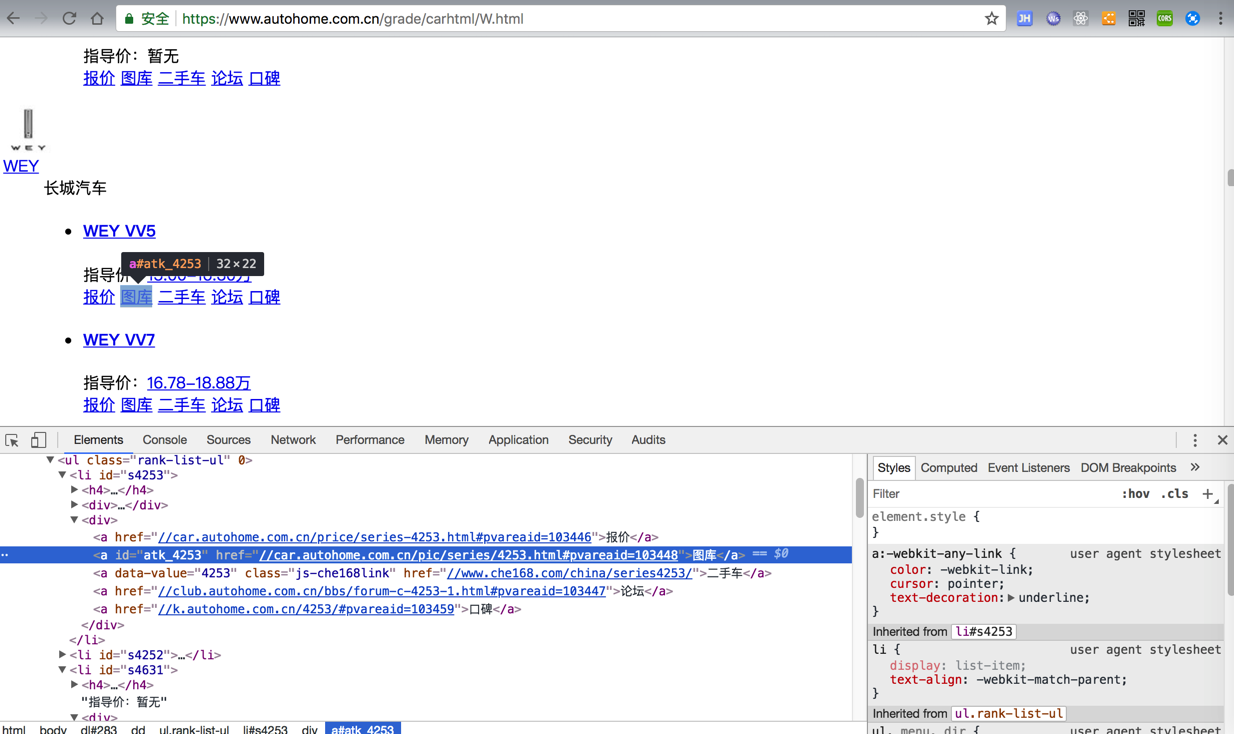The image size is (1234, 734).
Task: Open the Event Listeners tab
Action: [1028, 468]
